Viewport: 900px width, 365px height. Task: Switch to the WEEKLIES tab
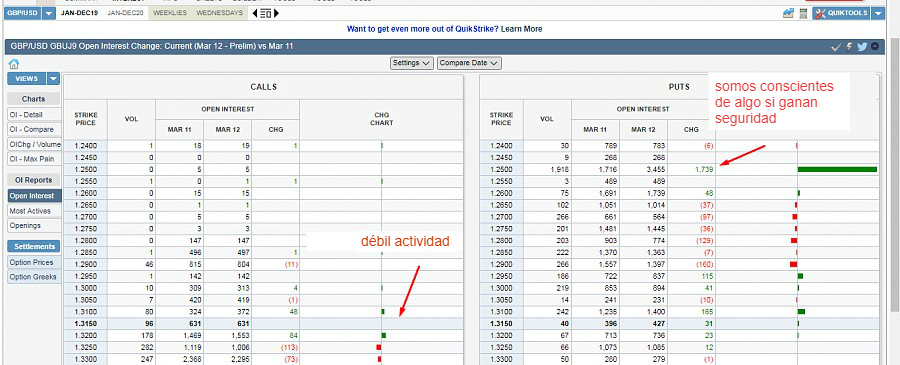coord(170,13)
